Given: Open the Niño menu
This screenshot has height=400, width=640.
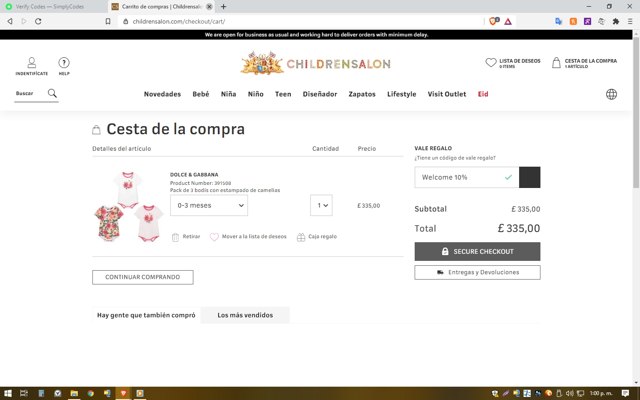Looking at the screenshot, I should click(256, 94).
